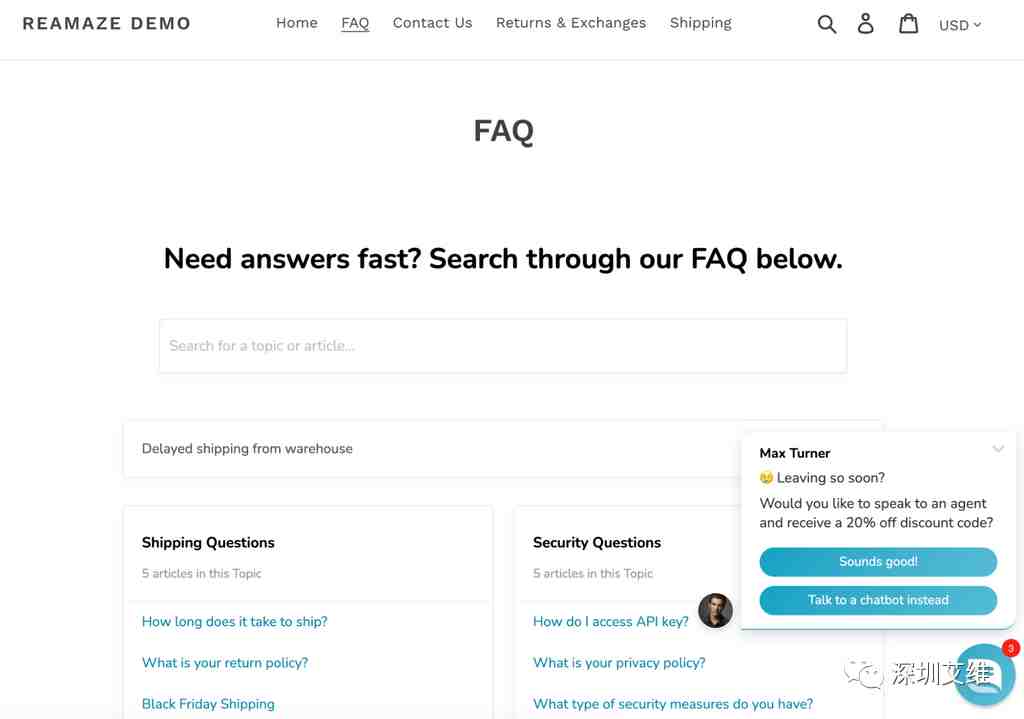
Task: Open the shopping cart bag icon
Action: 908,24
